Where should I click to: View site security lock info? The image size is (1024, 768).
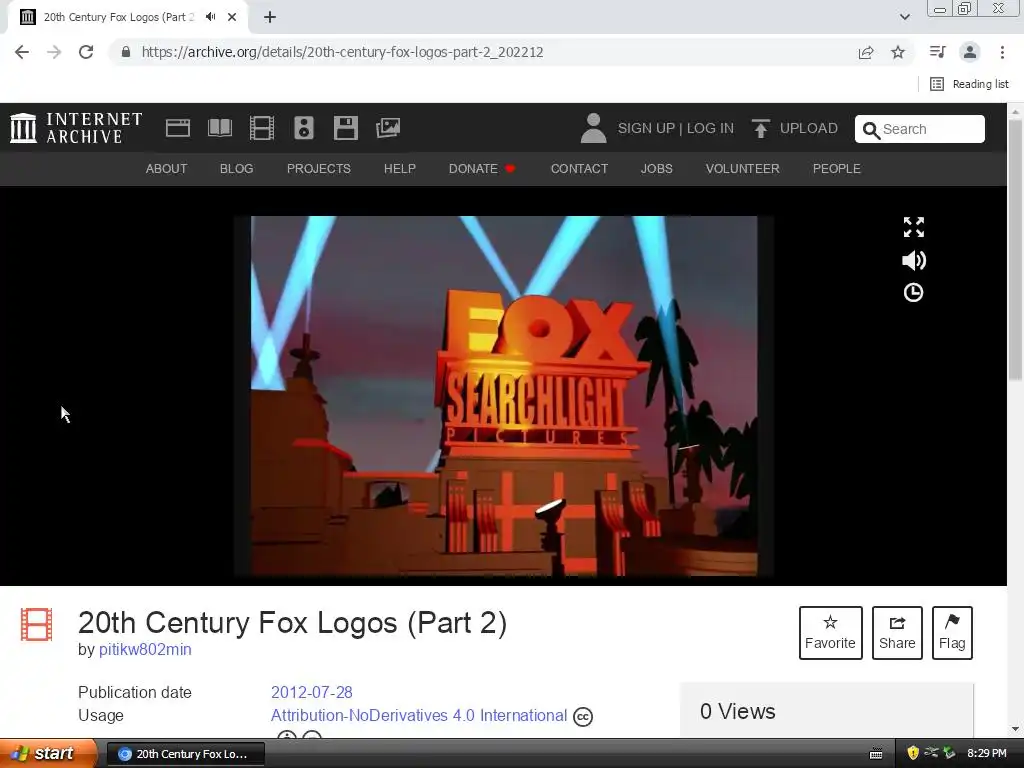click(126, 52)
